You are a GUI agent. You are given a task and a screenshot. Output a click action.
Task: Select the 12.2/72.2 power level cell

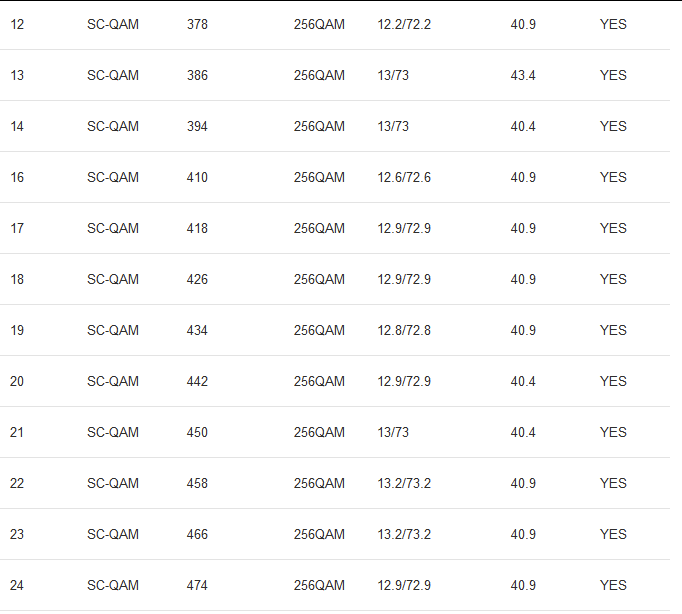(404, 24)
